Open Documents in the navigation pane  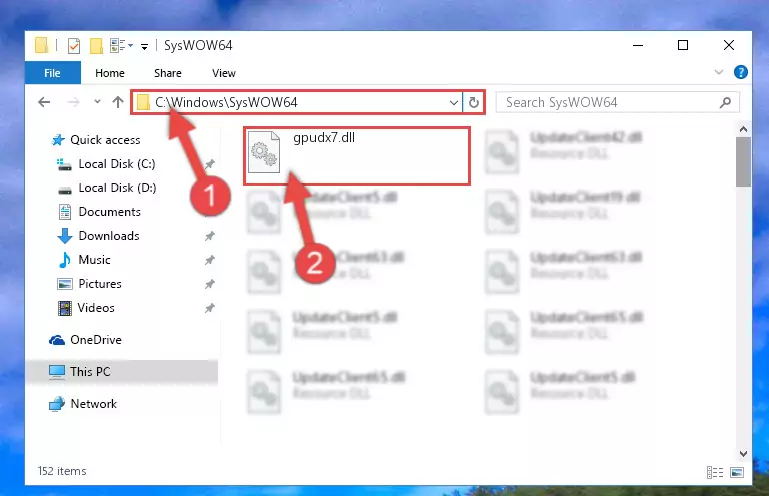(x=109, y=212)
